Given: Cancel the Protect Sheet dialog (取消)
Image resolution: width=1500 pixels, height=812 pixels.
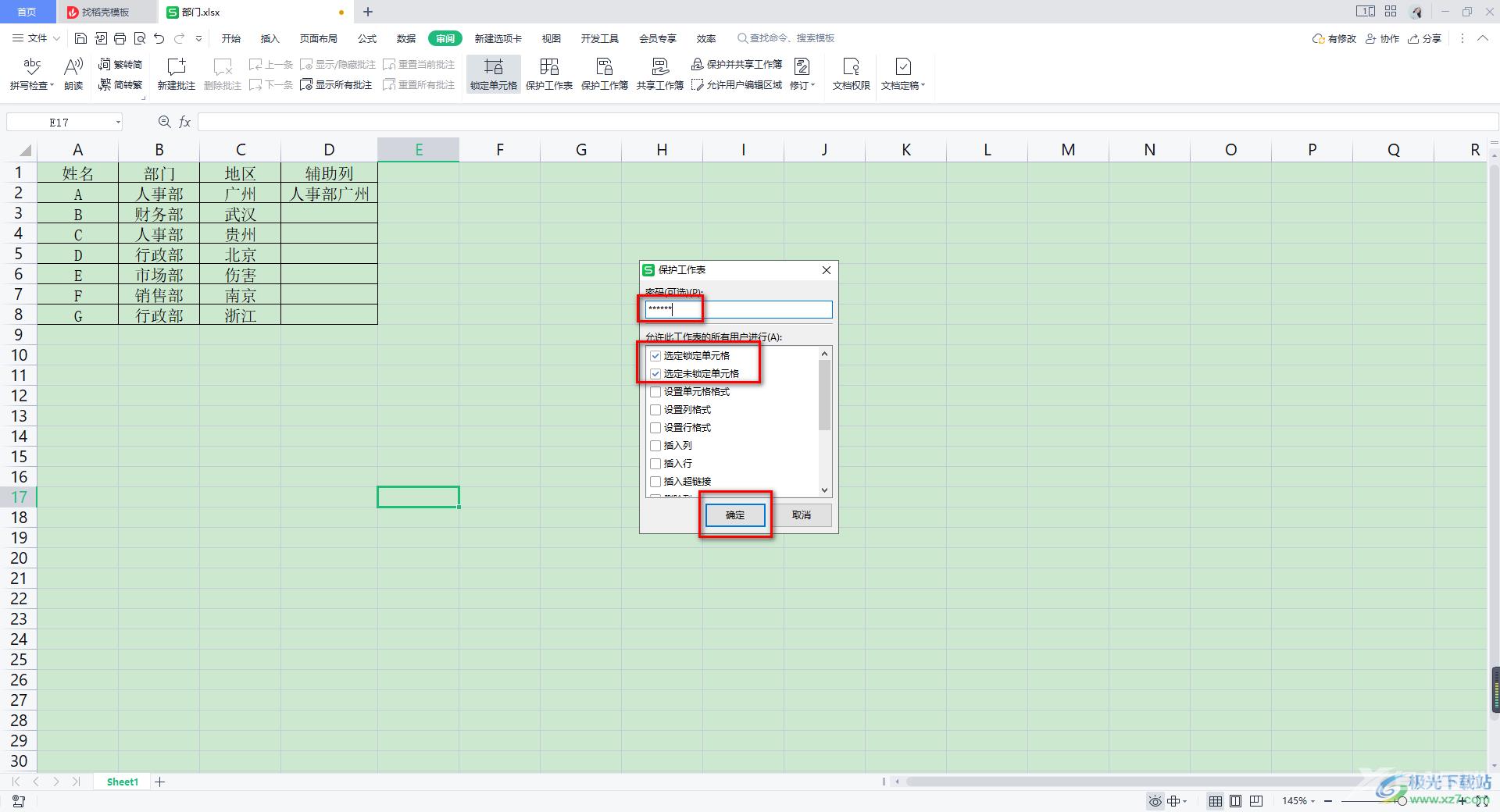Looking at the screenshot, I should [x=802, y=515].
